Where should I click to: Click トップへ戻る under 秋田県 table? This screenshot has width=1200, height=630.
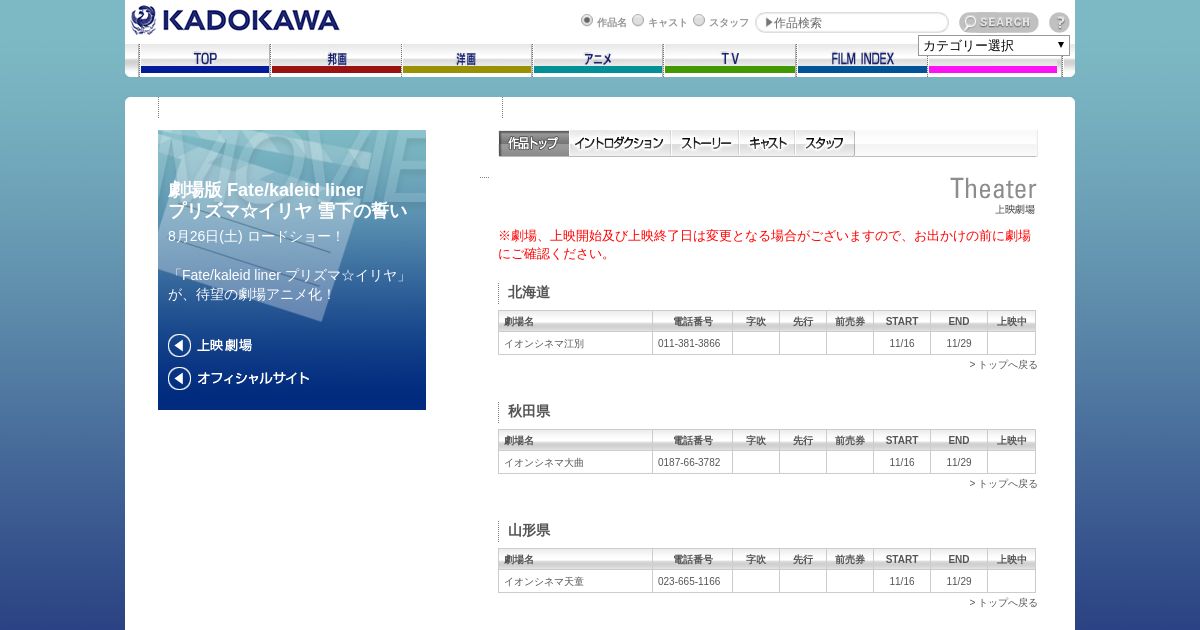click(x=1003, y=484)
